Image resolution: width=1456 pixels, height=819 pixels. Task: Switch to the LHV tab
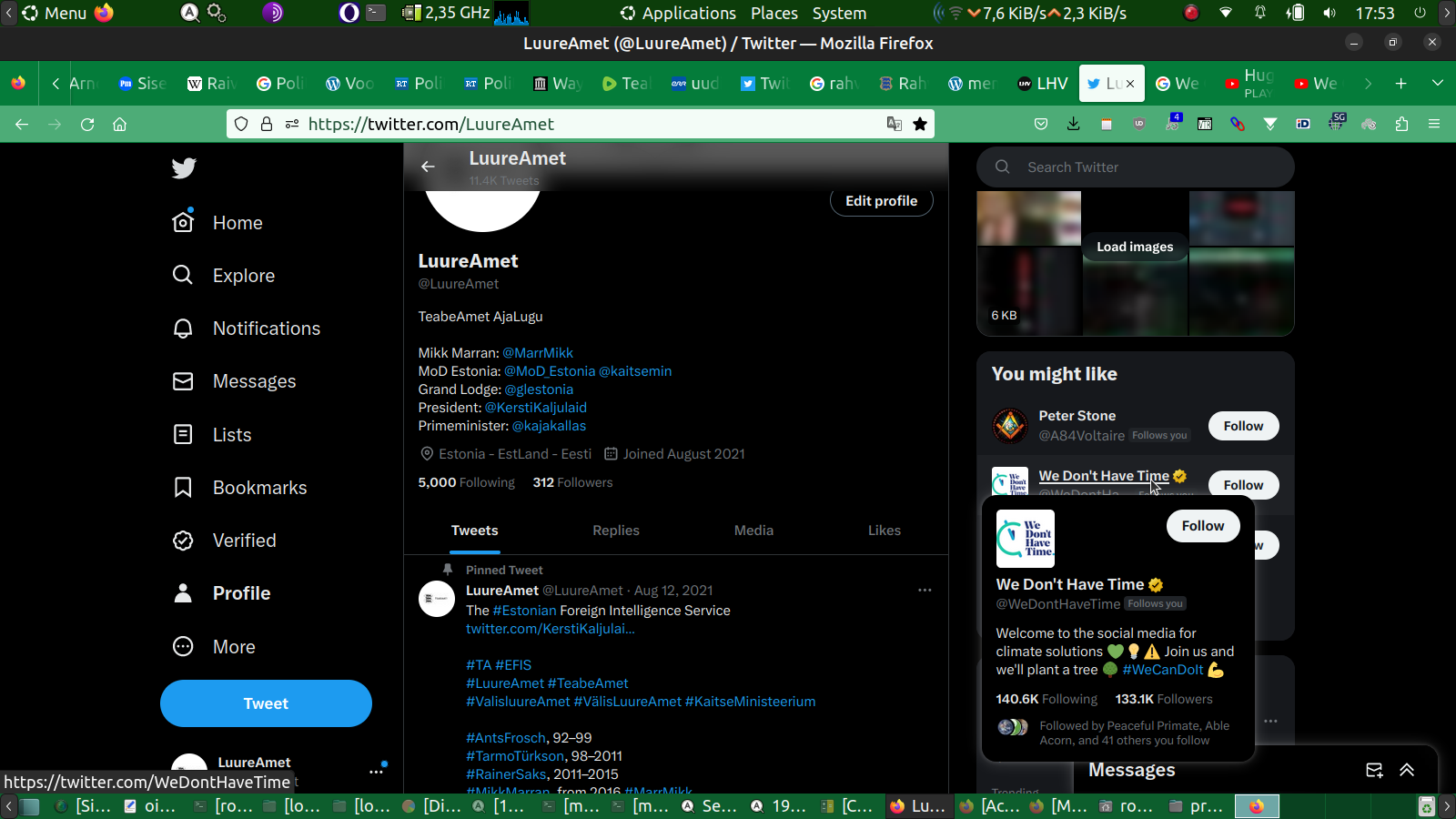tap(1043, 84)
